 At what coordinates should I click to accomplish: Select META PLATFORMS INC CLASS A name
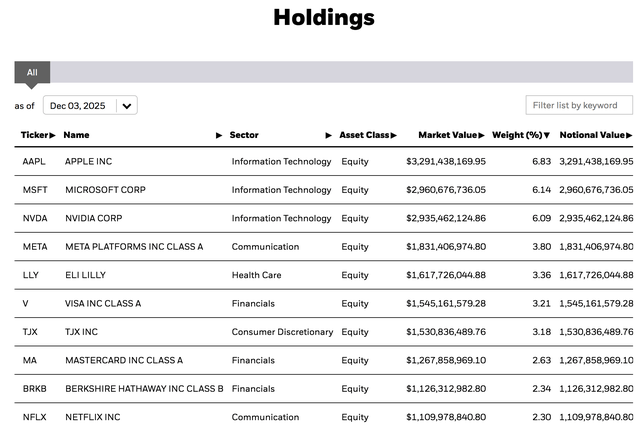(134, 247)
